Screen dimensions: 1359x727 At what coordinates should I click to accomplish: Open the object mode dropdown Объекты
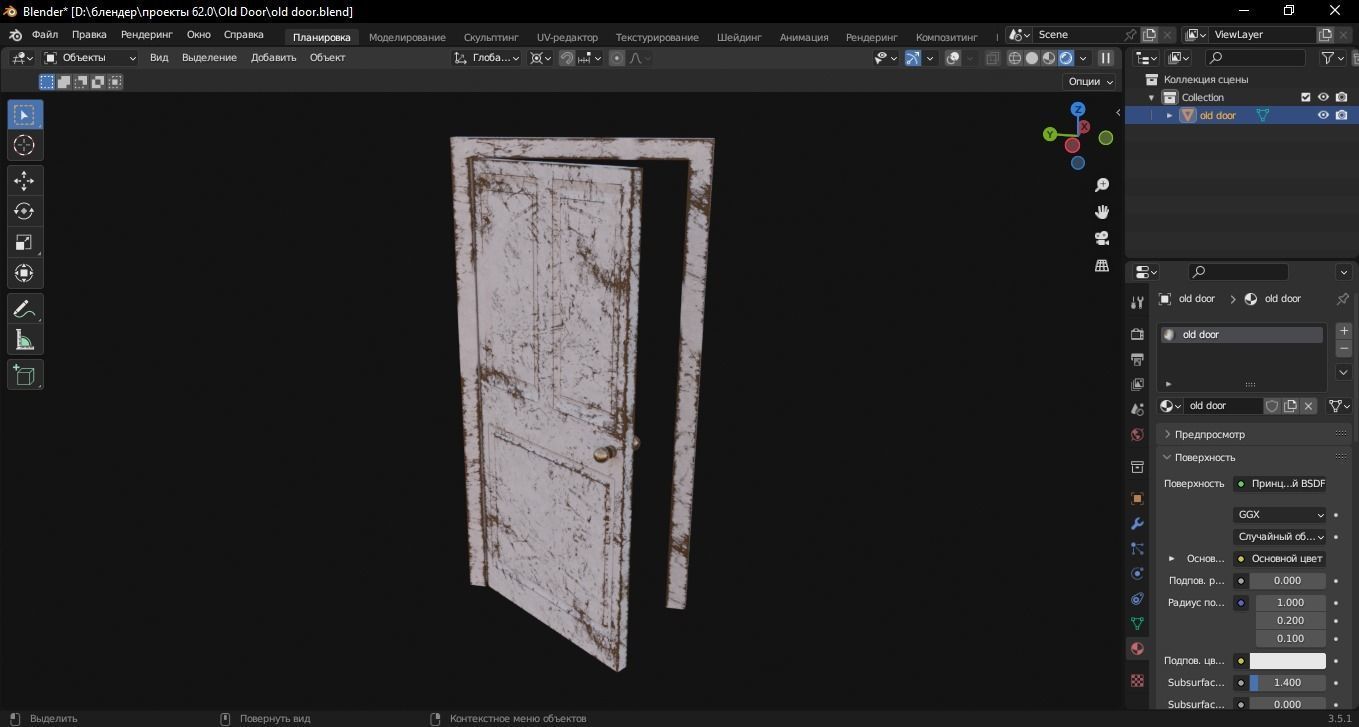click(90, 58)
